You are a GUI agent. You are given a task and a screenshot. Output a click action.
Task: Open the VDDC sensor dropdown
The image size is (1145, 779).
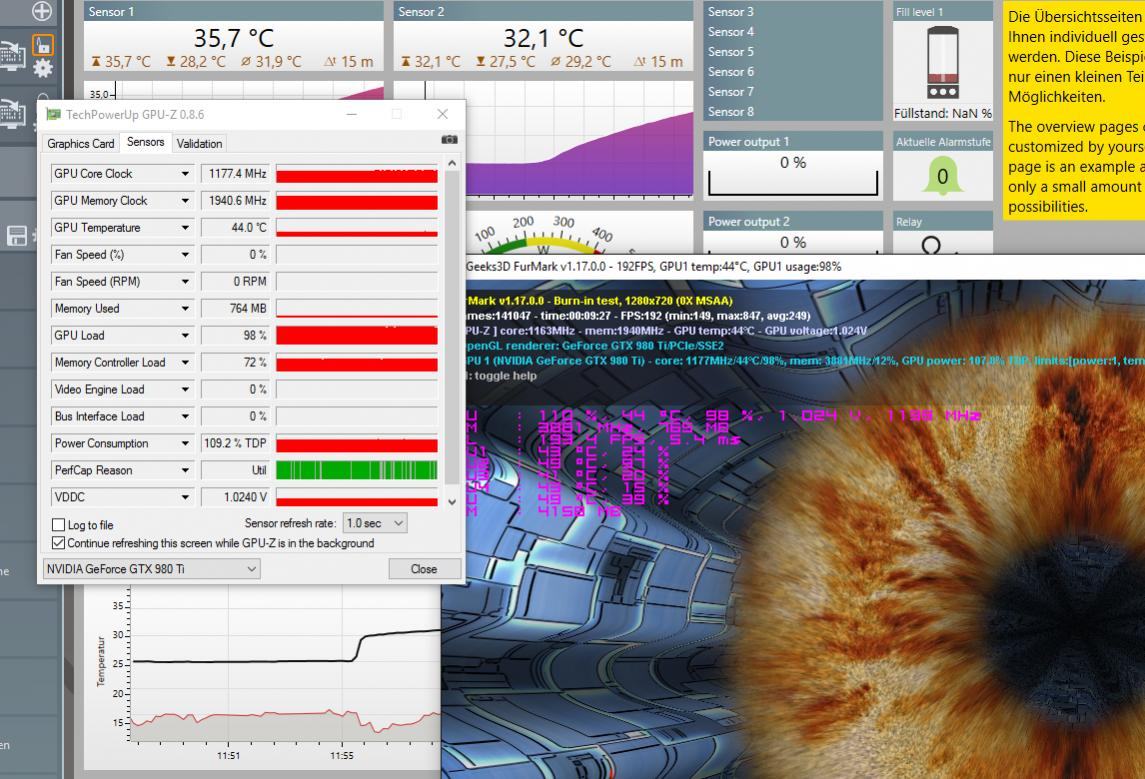click(185, 497)
